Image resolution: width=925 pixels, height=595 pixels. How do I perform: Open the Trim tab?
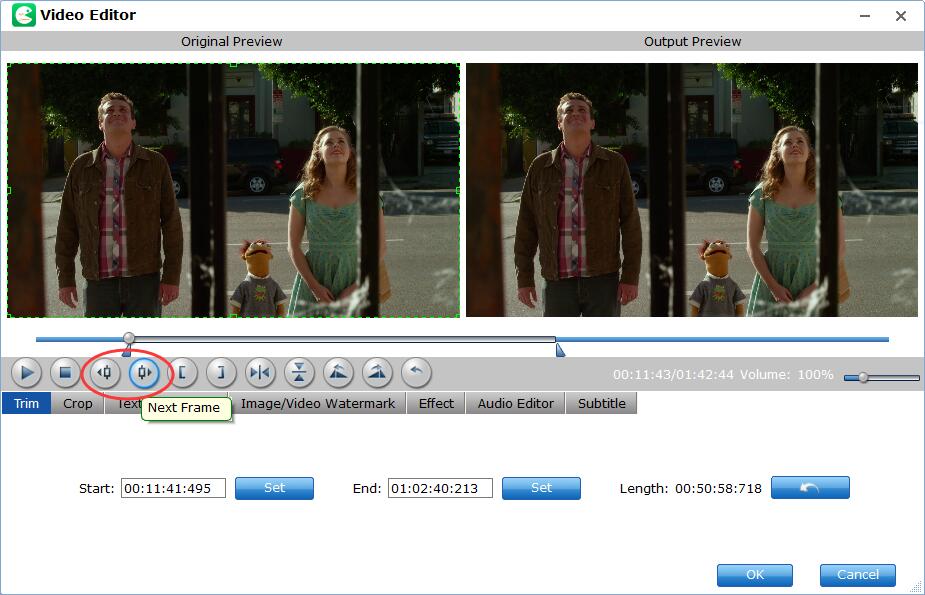point(27,403)
